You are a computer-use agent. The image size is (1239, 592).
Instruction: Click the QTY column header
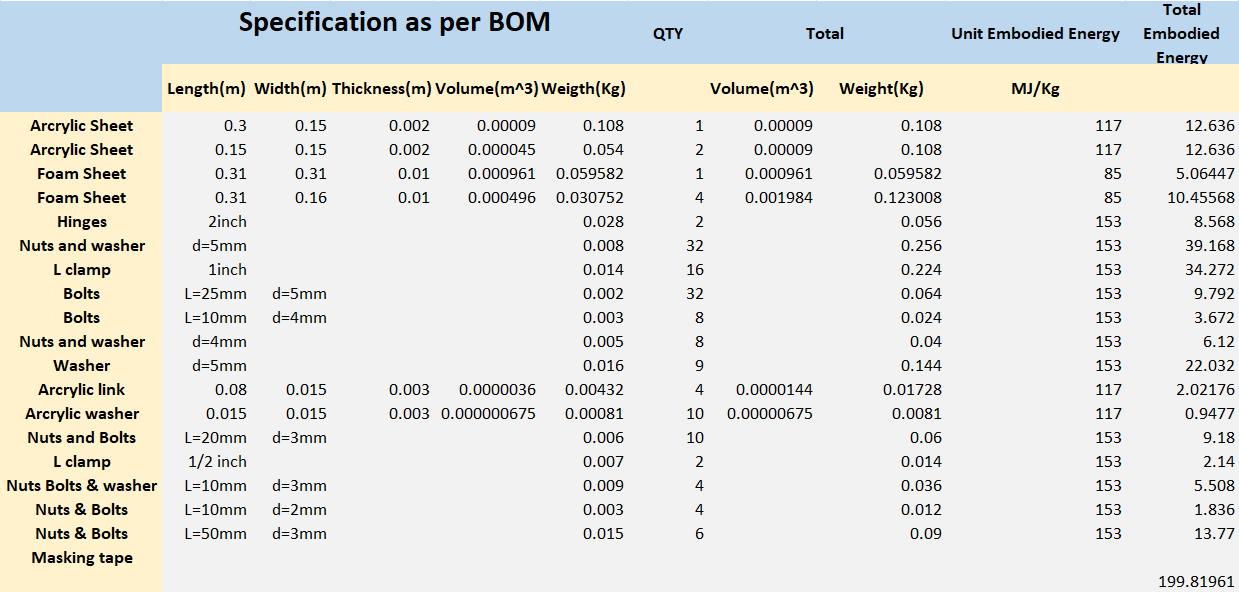click(668, 34)
